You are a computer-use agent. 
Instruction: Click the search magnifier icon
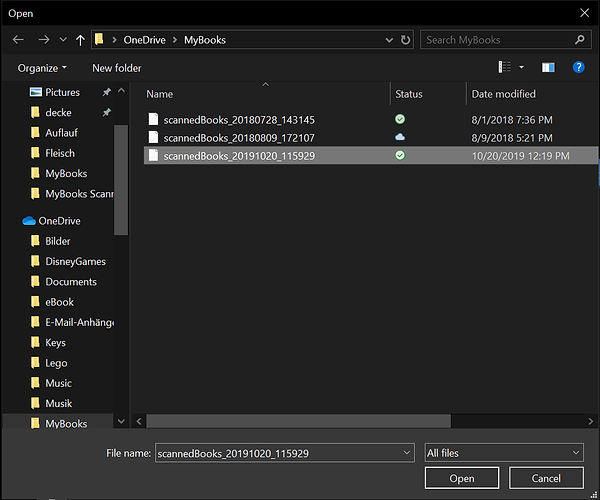580,39
